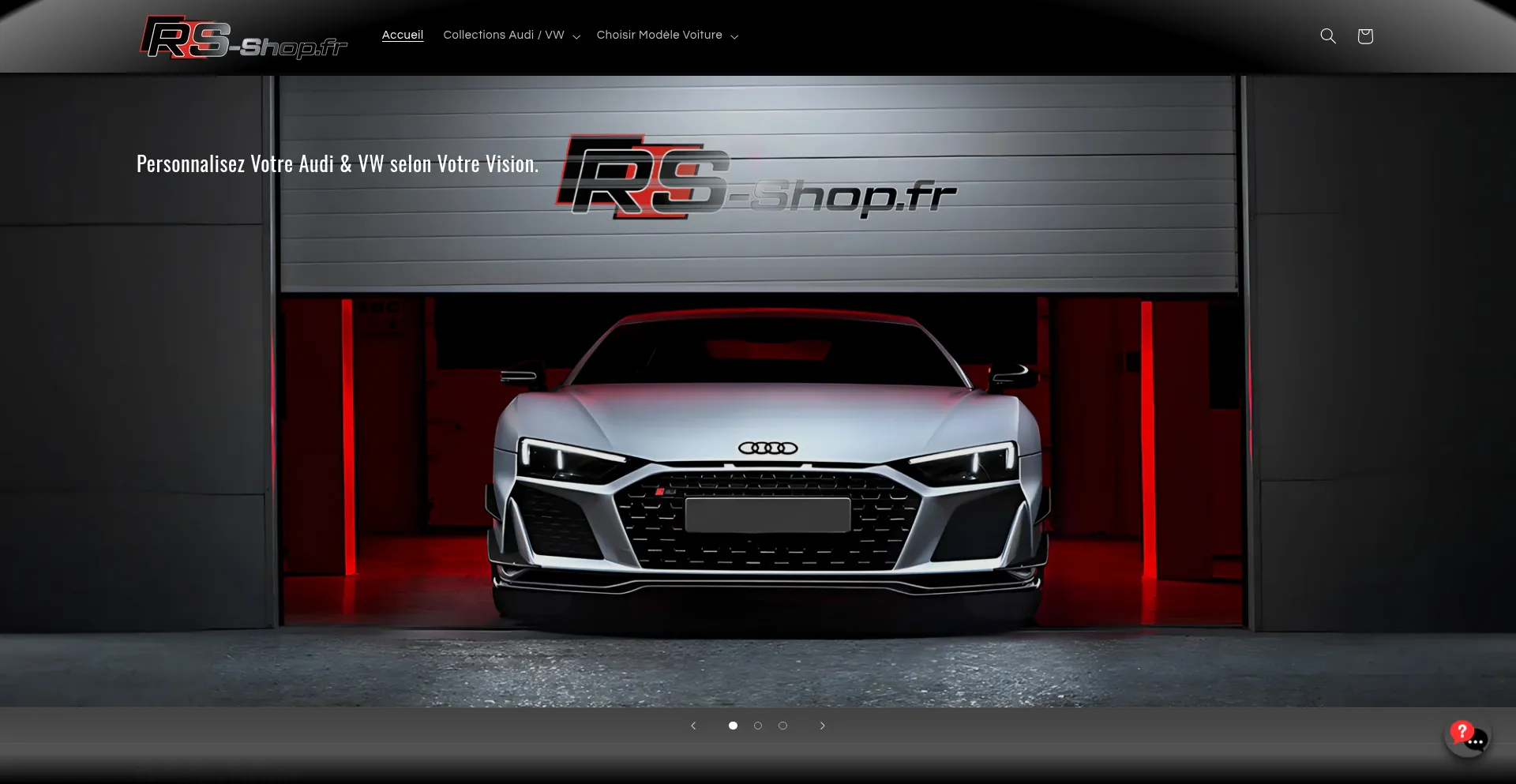Image resolution: width=1516 pixels, height=784 pixels.
Task: Open the chat help widget
Action: (x=1469, y=739)
